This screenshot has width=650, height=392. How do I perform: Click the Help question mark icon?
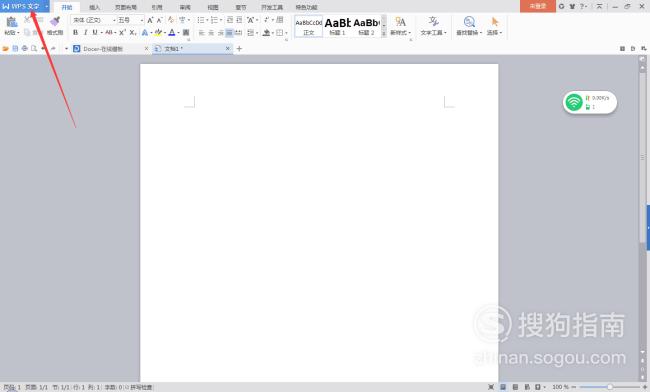pyautogui.click(x=582, y=6)
